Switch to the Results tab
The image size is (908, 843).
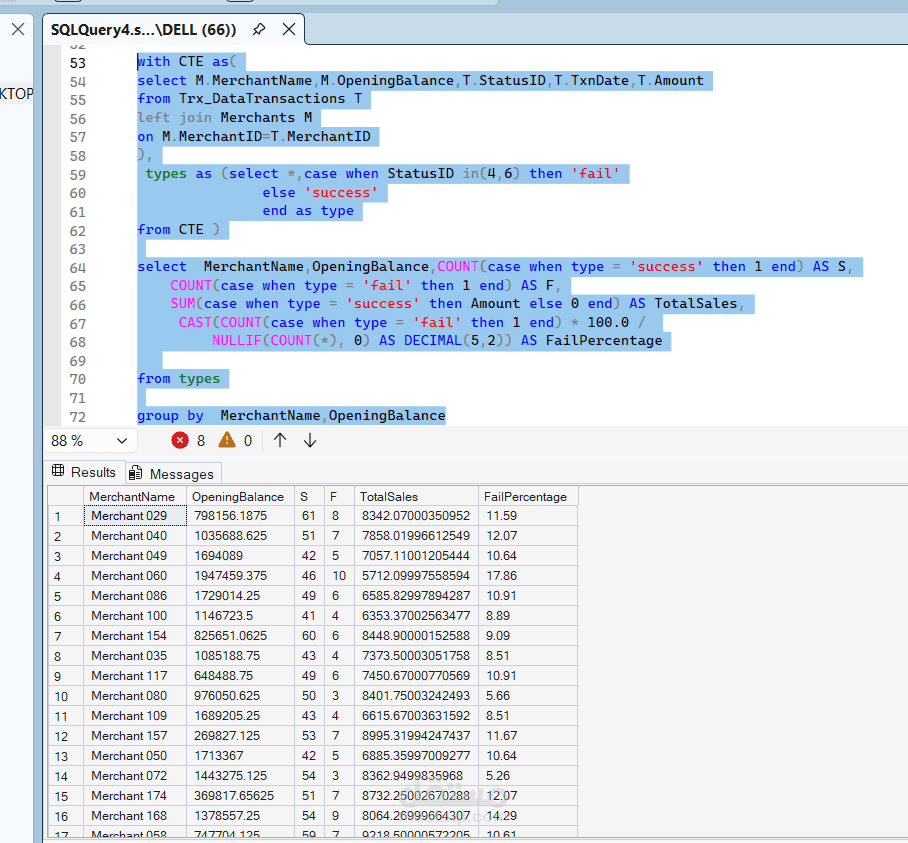pos(85,472)
